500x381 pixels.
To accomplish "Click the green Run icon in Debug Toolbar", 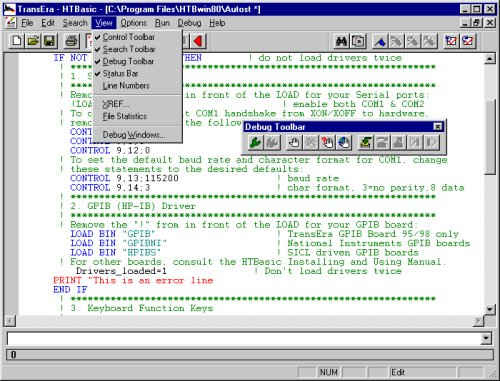I will tap(255, 142).
